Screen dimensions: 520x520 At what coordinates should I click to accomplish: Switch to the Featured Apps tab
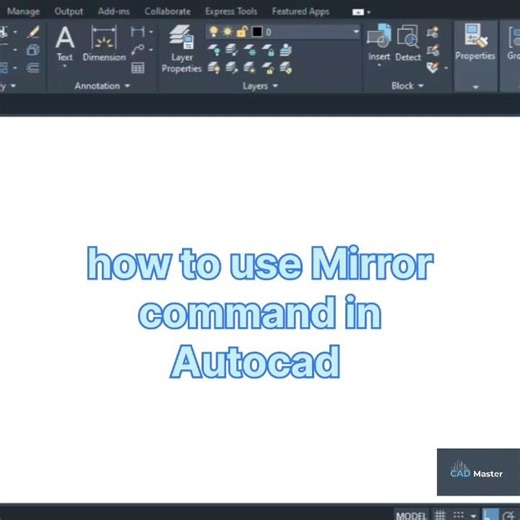tap(300, 12)
